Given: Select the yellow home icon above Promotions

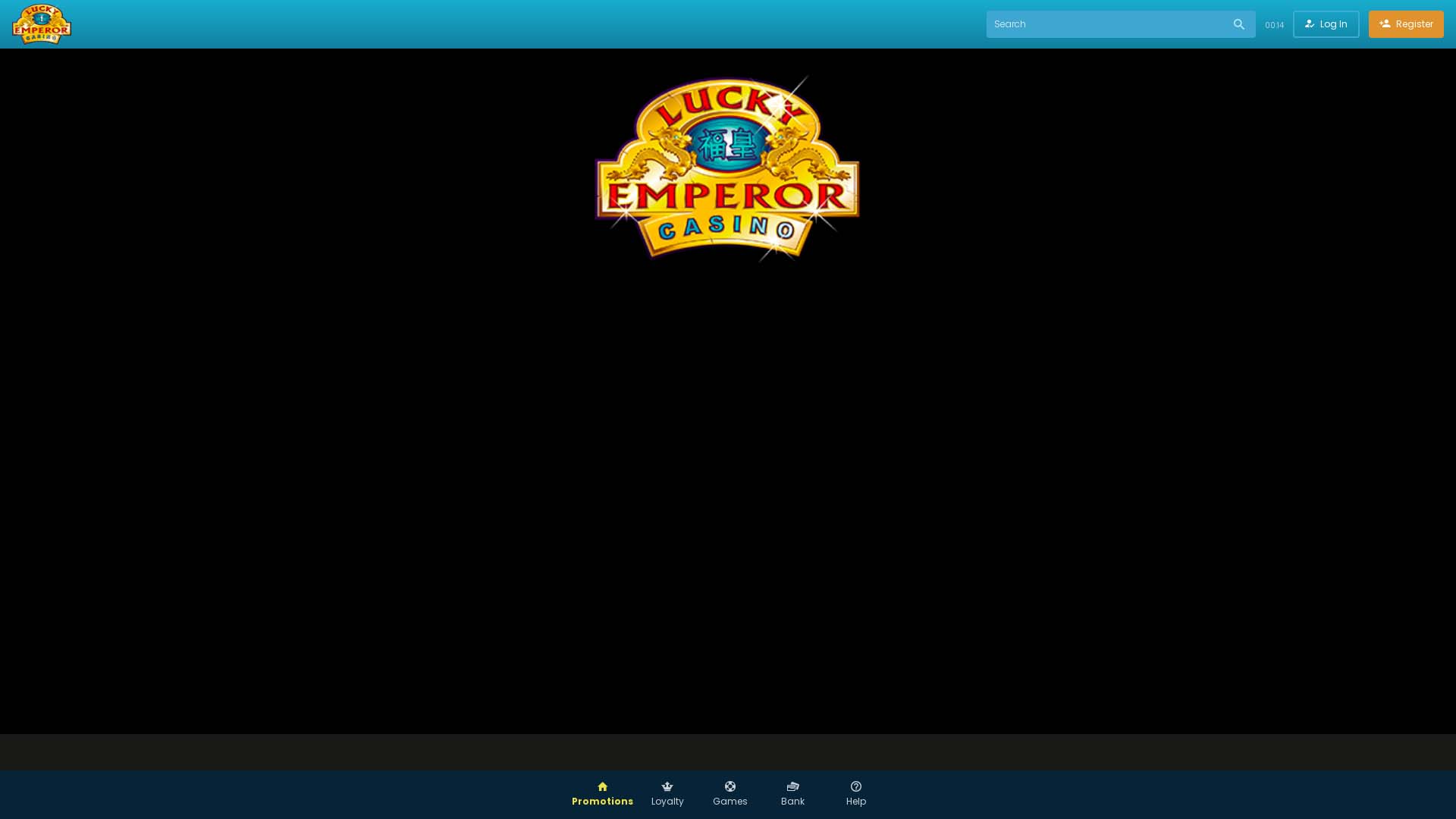Looking at the screenshot, I should click(x=602, y=786).
